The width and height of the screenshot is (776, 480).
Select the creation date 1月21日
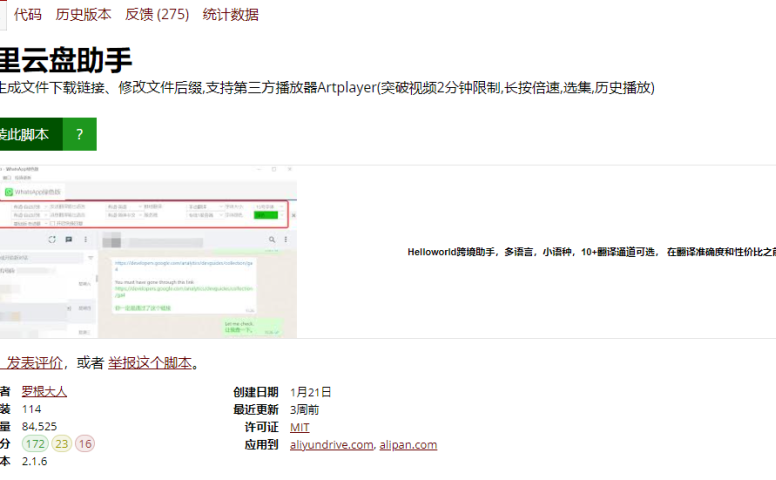point(310,392)
